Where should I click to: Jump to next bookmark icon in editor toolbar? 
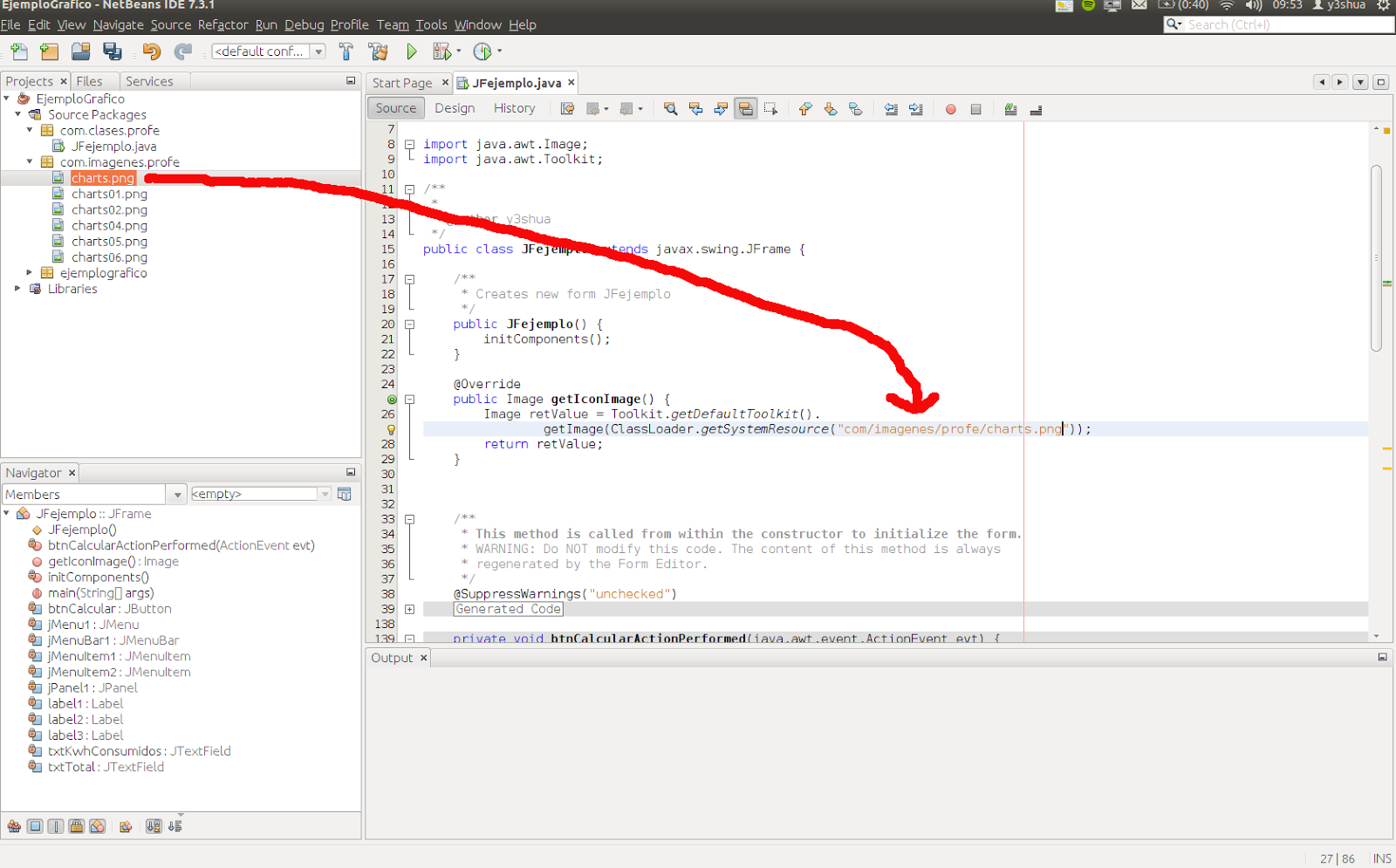(x=831, y=108)
